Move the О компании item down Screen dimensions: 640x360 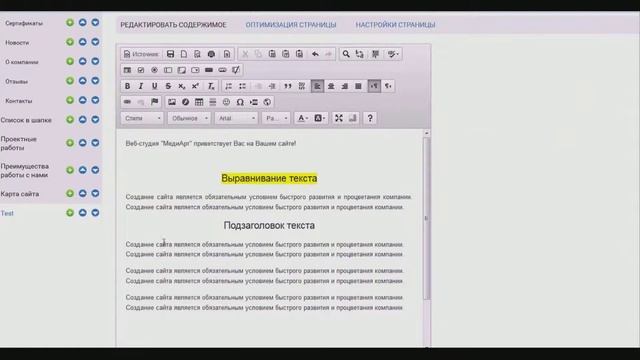point(95,61)
